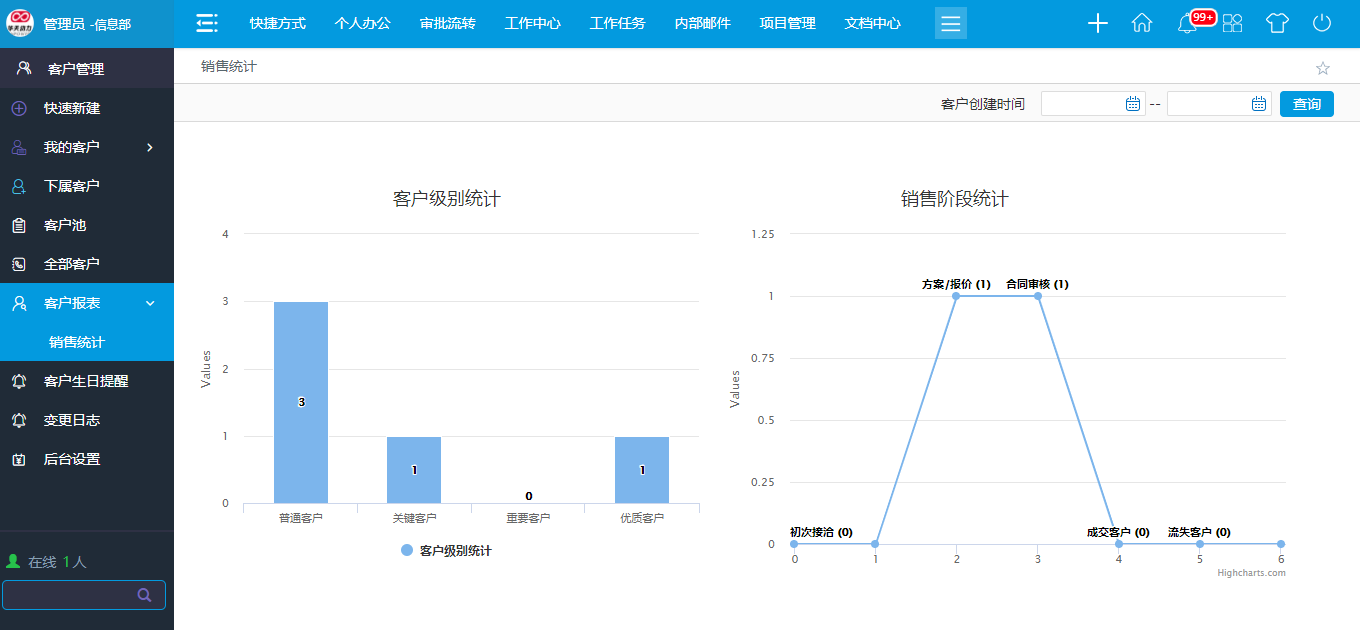
Task: Open Highcharts.com credit link
Action: [1250, 573]
